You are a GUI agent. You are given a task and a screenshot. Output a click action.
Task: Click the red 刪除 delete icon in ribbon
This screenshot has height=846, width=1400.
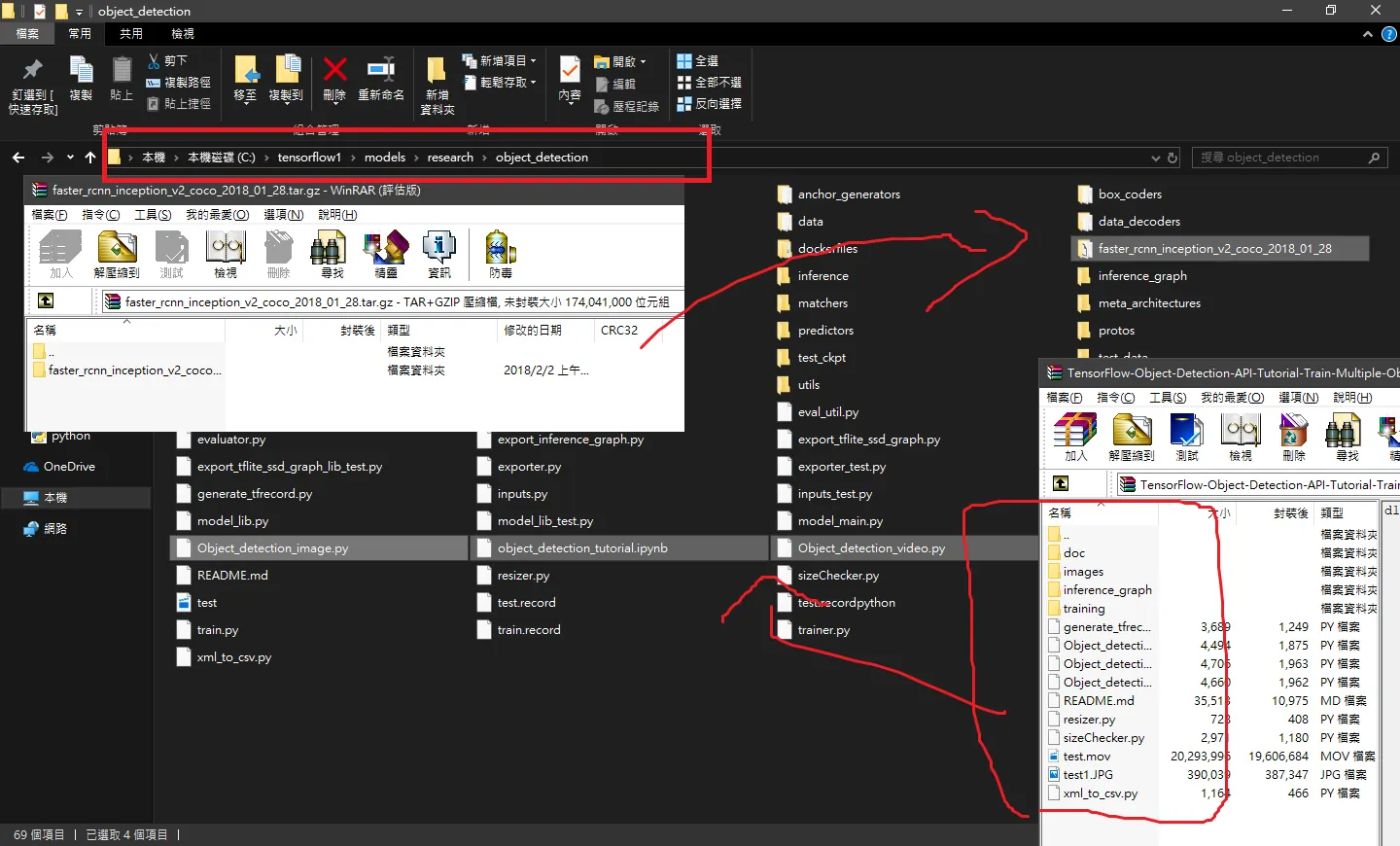pyautogui.click(x=334, y=79)
